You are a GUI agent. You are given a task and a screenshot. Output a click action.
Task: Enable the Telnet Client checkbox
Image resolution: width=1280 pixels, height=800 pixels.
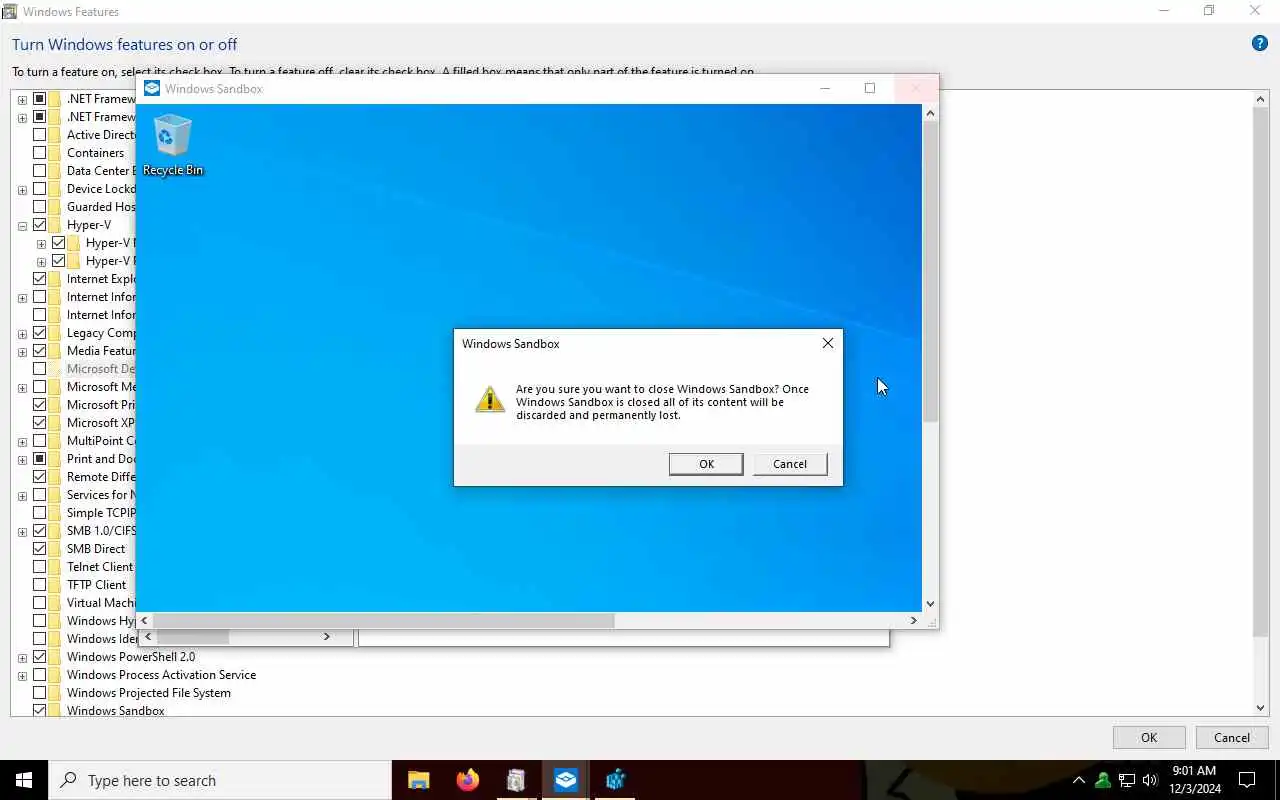(40, 567)
